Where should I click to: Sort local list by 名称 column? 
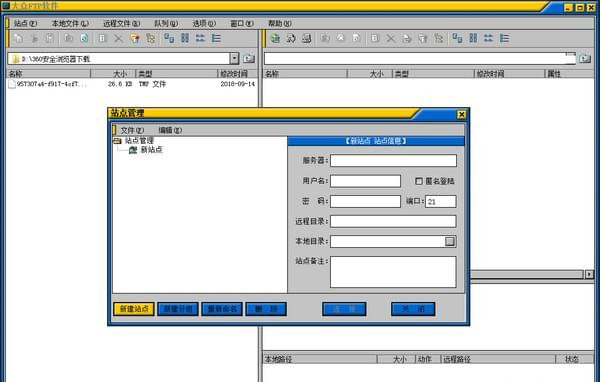pyautogui.click(x=49, y=73)
